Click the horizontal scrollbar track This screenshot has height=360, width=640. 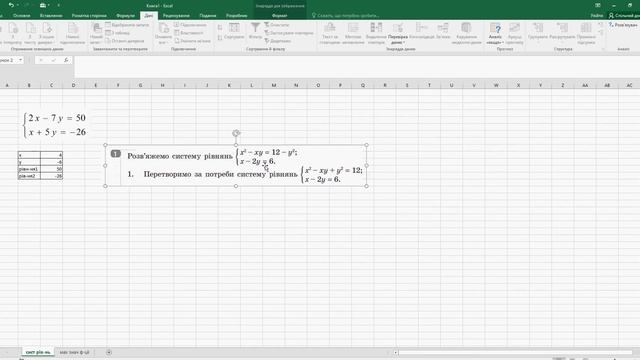point(515,352)
